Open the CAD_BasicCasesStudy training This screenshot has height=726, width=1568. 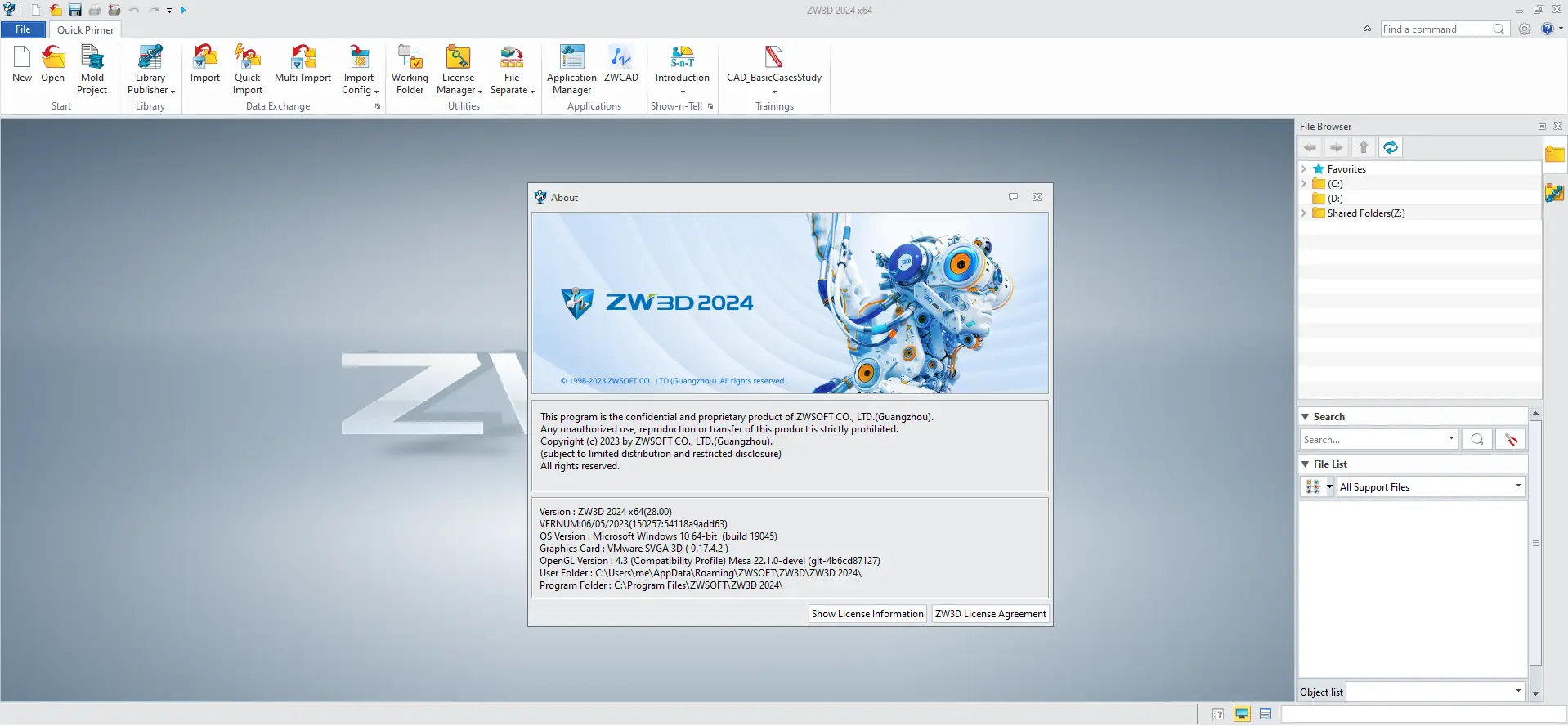coord(774,69)
